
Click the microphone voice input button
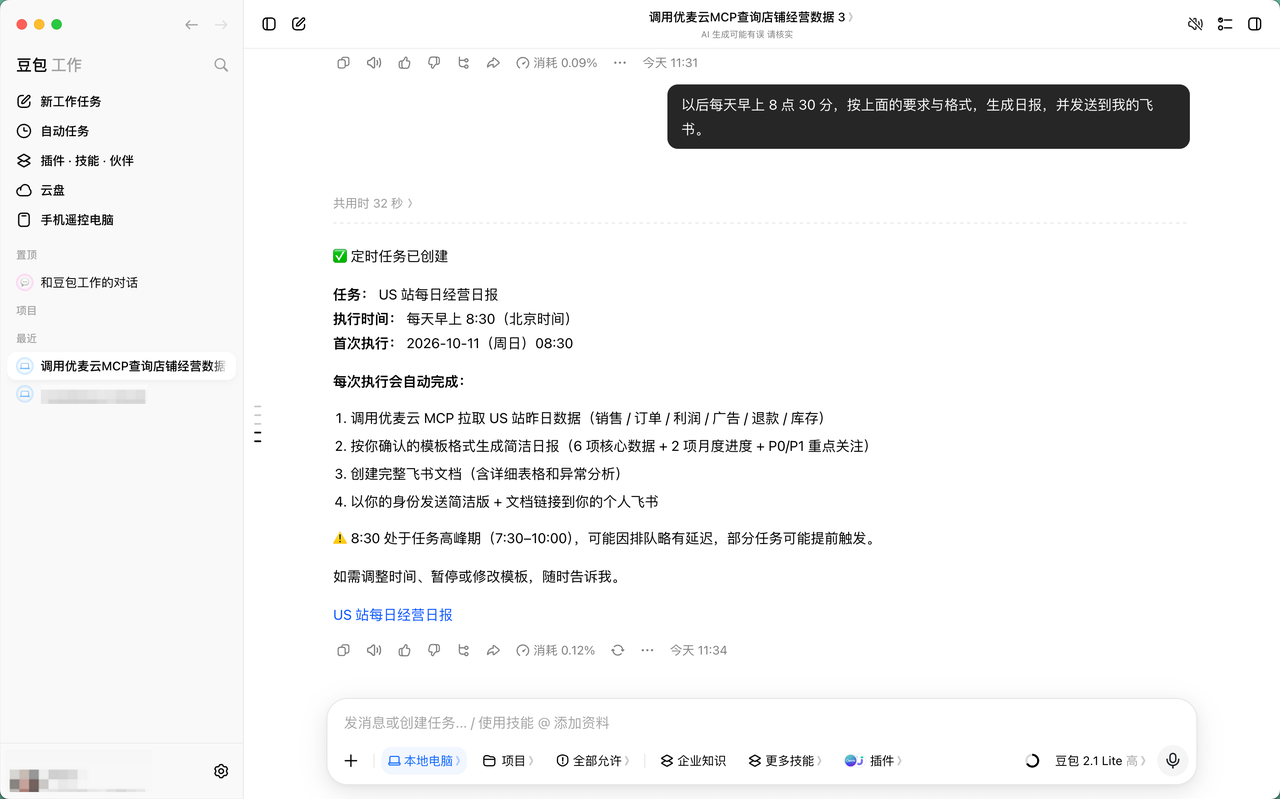click(1173, 761)
